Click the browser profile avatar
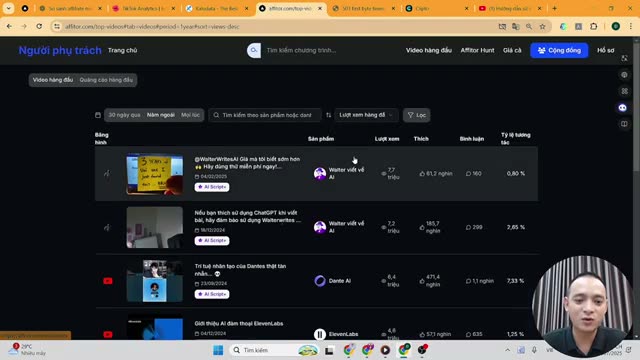The image size is (640, 360). [x=616, y=27]
